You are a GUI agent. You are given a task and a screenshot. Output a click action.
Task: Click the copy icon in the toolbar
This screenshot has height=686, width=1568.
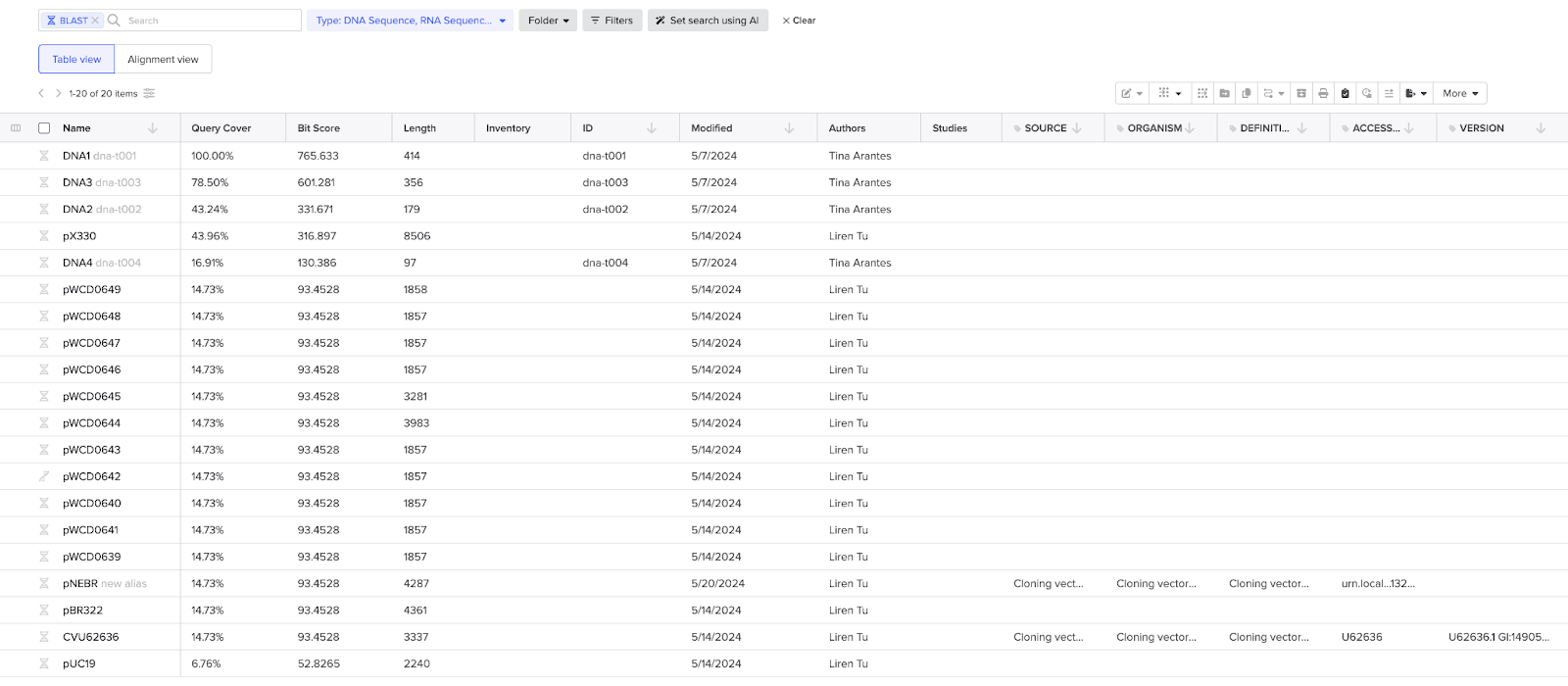[x=1247, y=93]
